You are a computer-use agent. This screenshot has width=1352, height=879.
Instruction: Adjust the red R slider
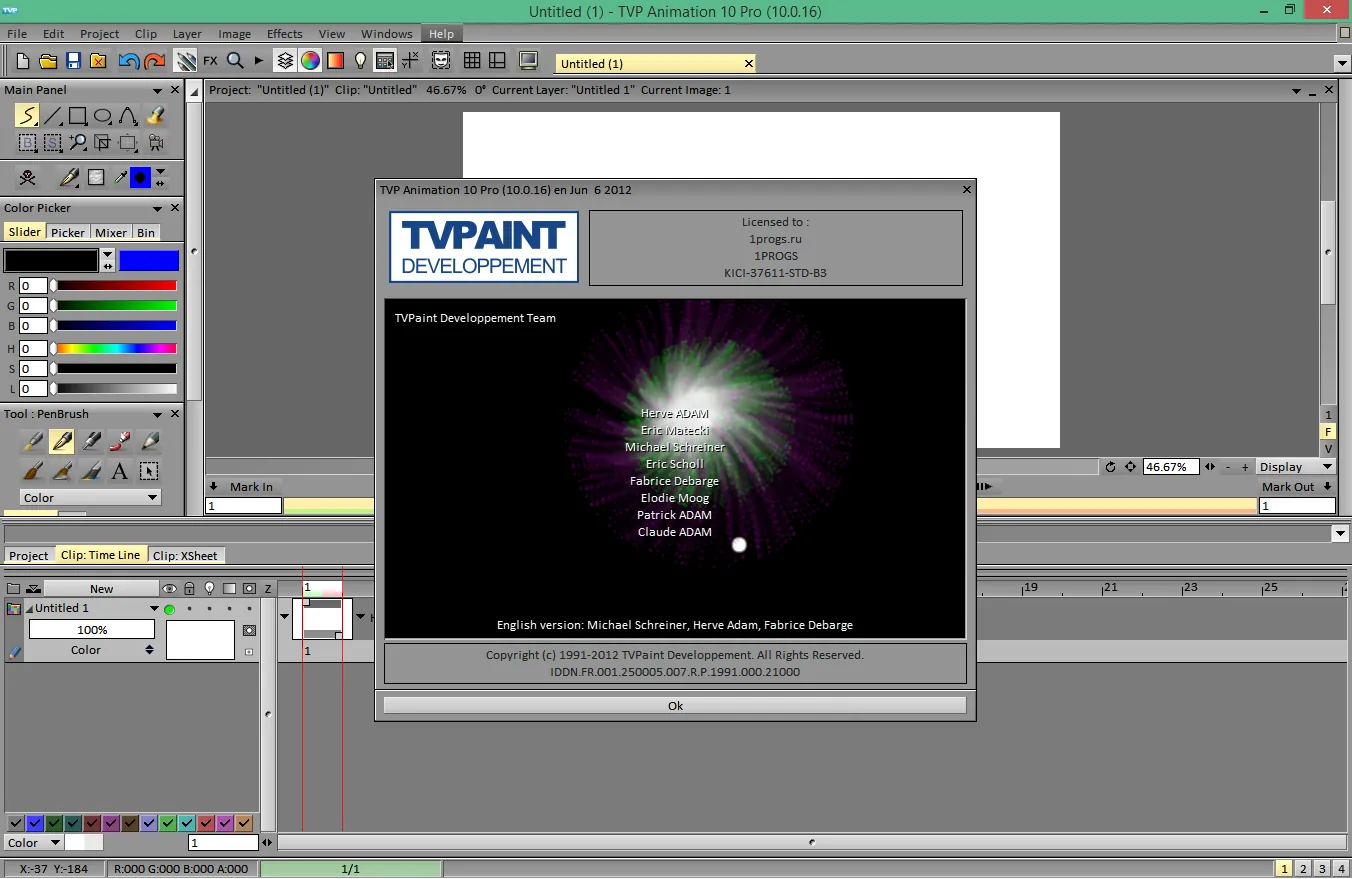click(x=115, y=286)
